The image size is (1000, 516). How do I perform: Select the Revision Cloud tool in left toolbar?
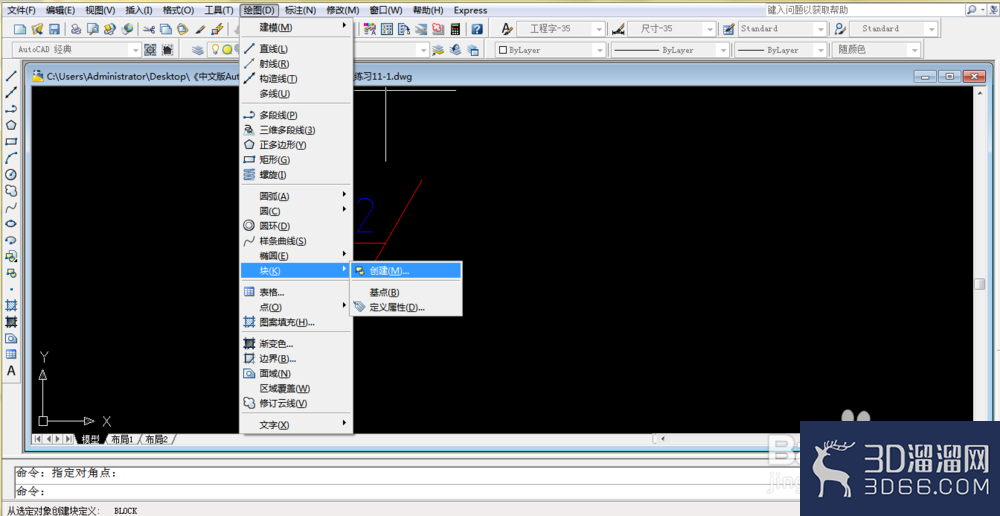(11, 191)
